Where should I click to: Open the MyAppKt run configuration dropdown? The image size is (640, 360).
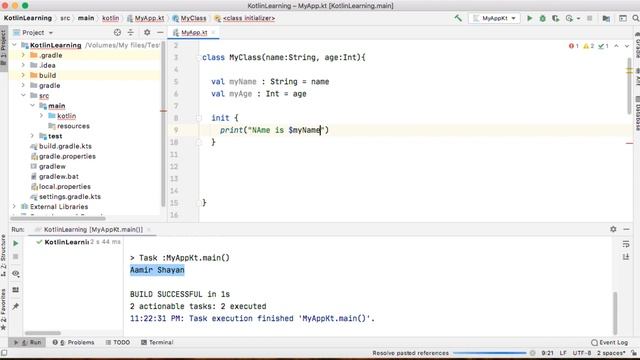tap(495, 18)
